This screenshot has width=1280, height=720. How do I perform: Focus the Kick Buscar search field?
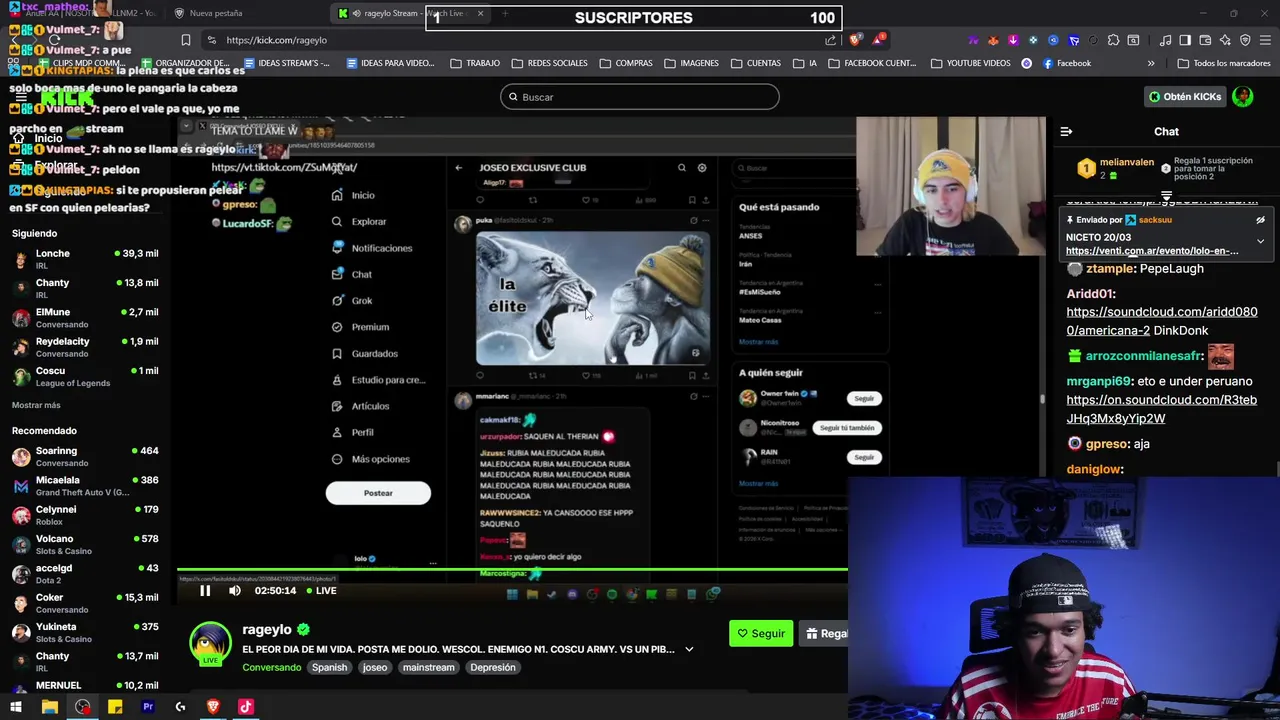tap(640, 97)
